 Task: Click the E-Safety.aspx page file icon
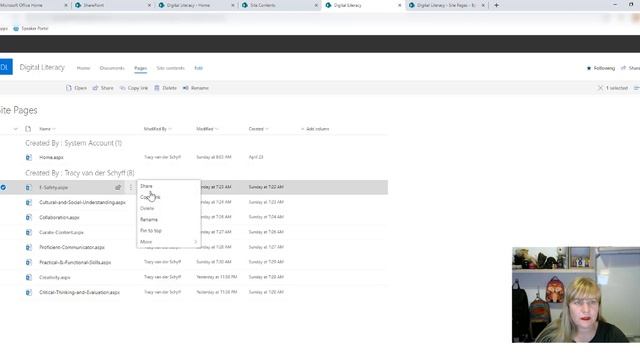[29, 187]
